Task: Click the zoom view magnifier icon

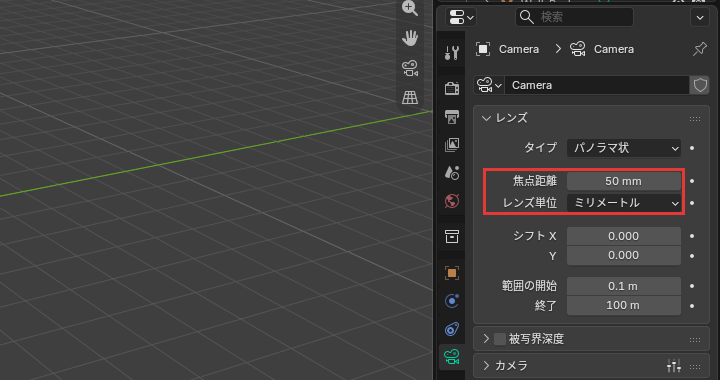Action: click(x=410, y=8)
